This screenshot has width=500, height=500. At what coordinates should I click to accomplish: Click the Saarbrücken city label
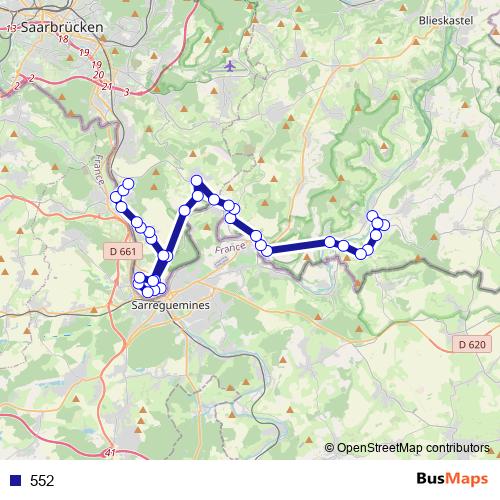(x=62, y=27)
